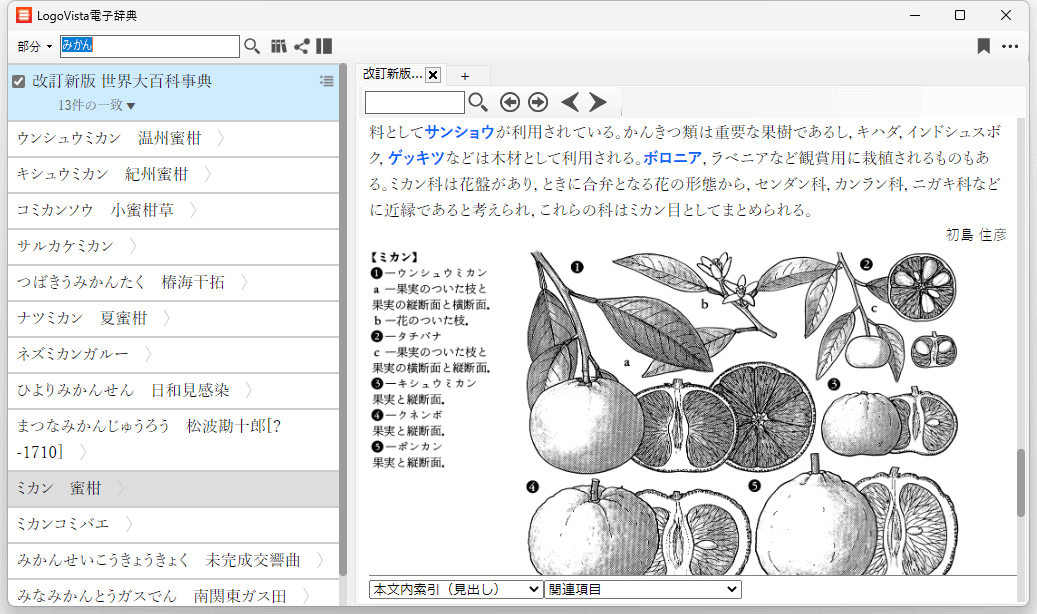1037x614 pixels.
Task: Open the bookmark icon at top right
Action: [x=984, y=46]
